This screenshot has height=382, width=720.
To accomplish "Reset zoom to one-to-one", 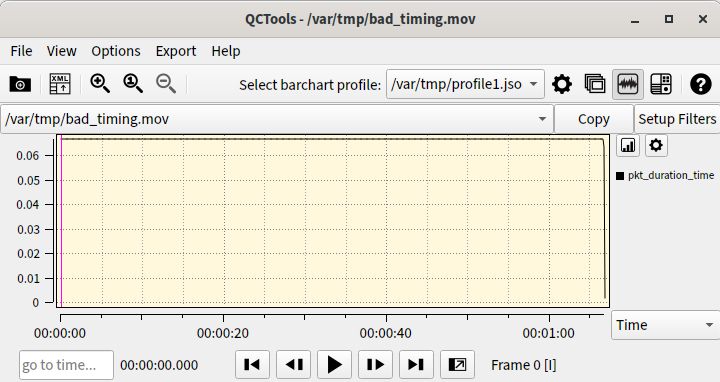I will [133, 84].
